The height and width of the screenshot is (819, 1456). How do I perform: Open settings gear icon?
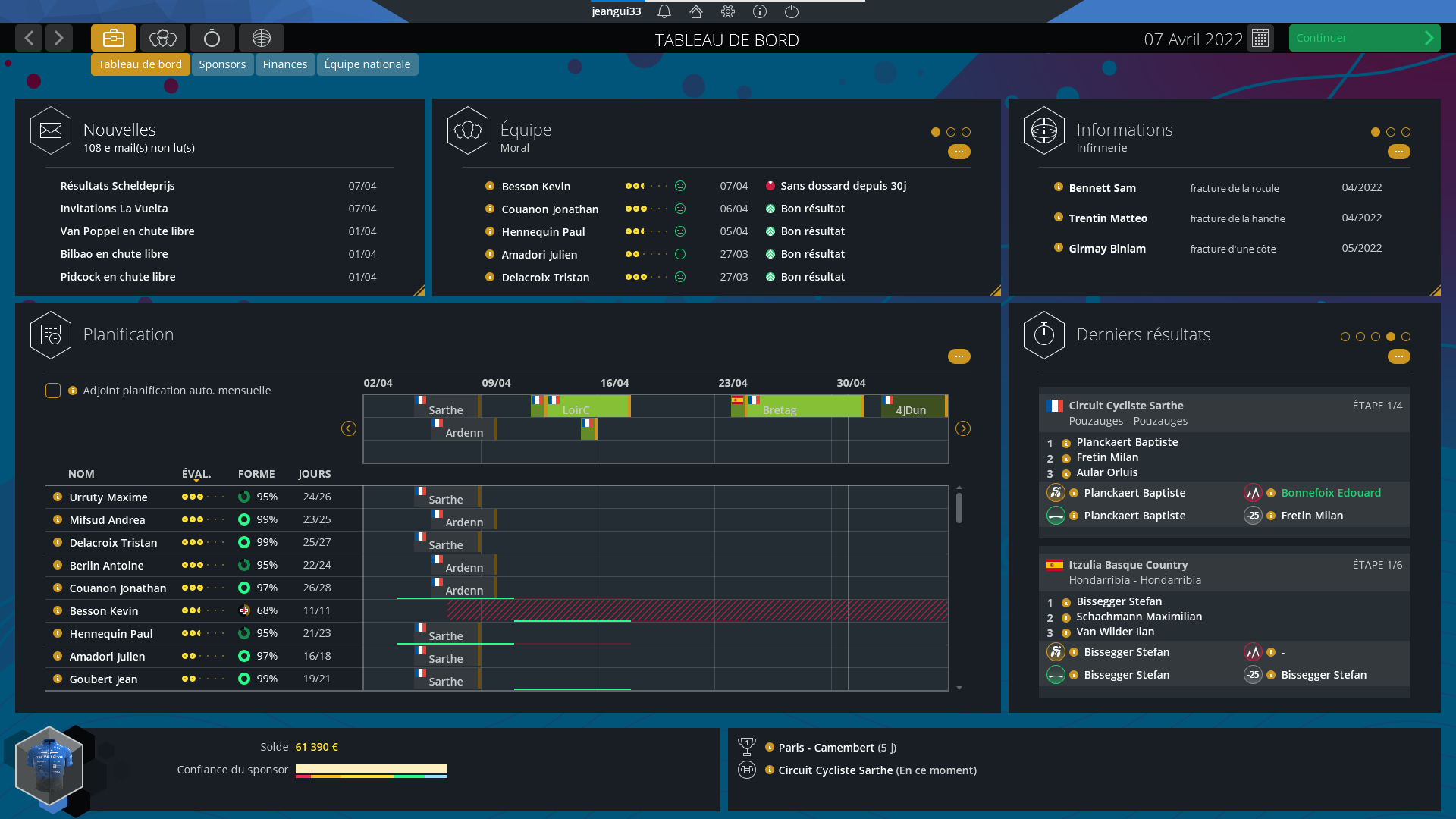[728, 11]
